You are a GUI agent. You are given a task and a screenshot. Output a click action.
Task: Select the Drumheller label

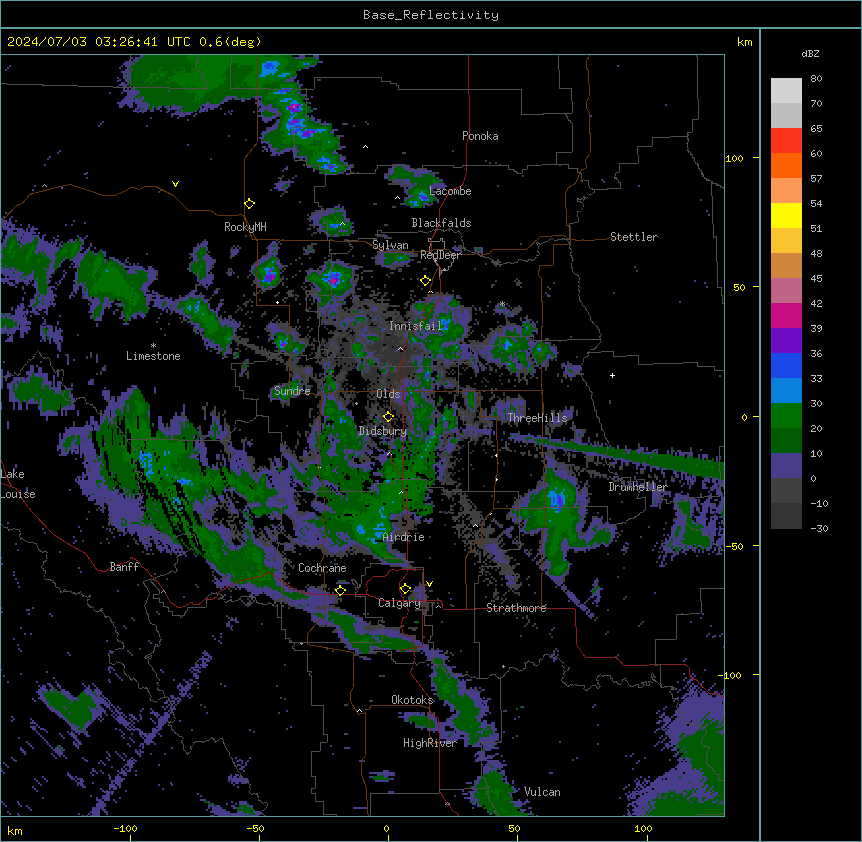coord(638,487)
